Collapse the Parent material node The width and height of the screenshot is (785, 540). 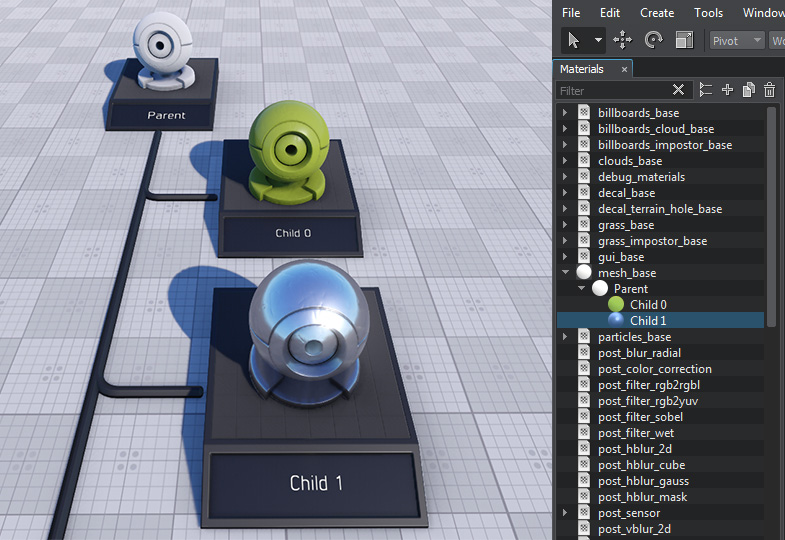click(582, 289)
